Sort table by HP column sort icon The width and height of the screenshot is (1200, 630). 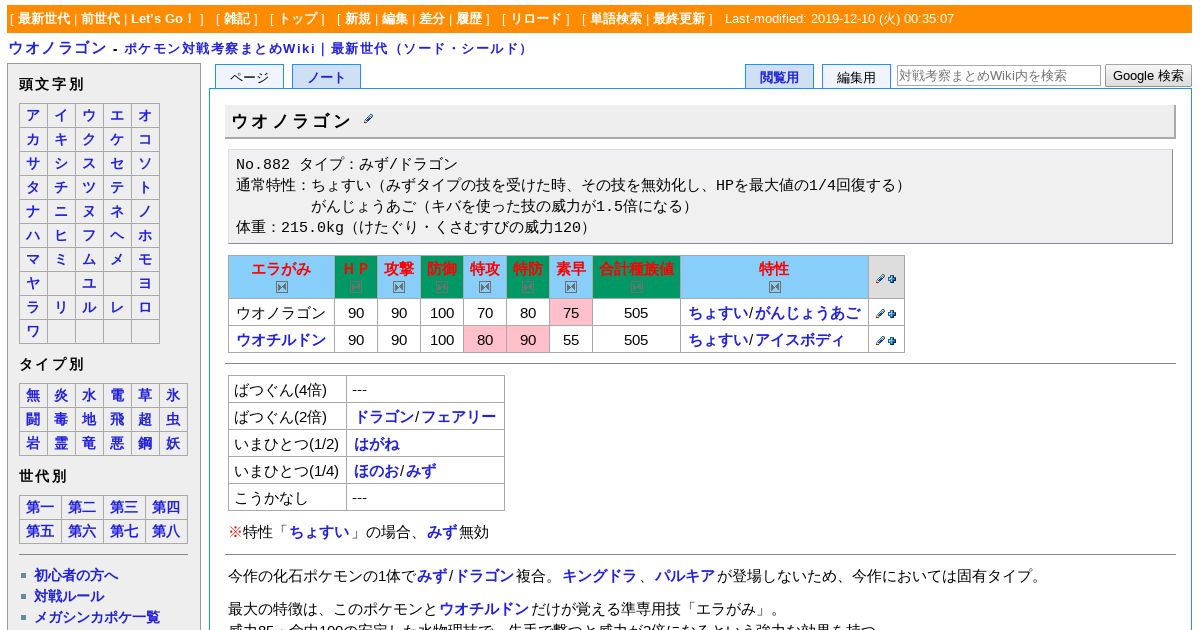tap(356, 287)
